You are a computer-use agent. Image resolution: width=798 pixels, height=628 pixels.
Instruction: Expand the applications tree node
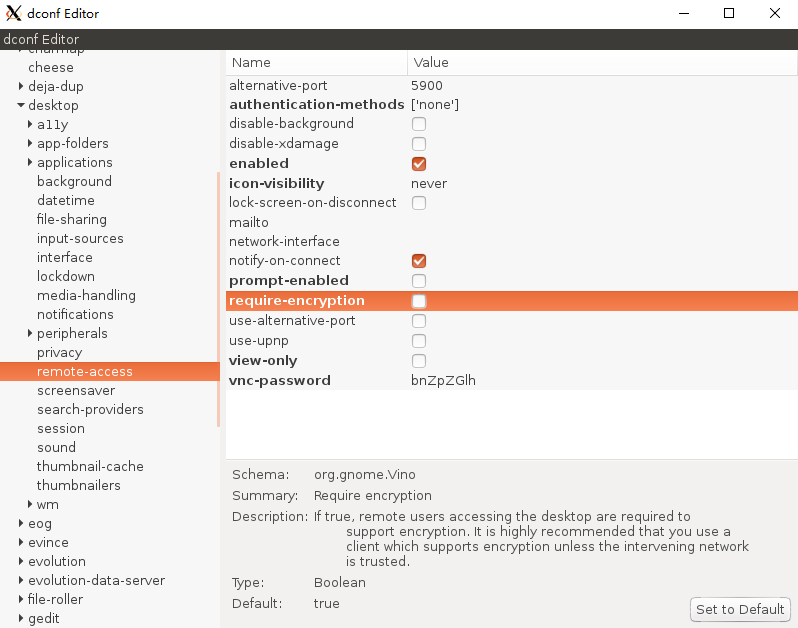[30, 162]
